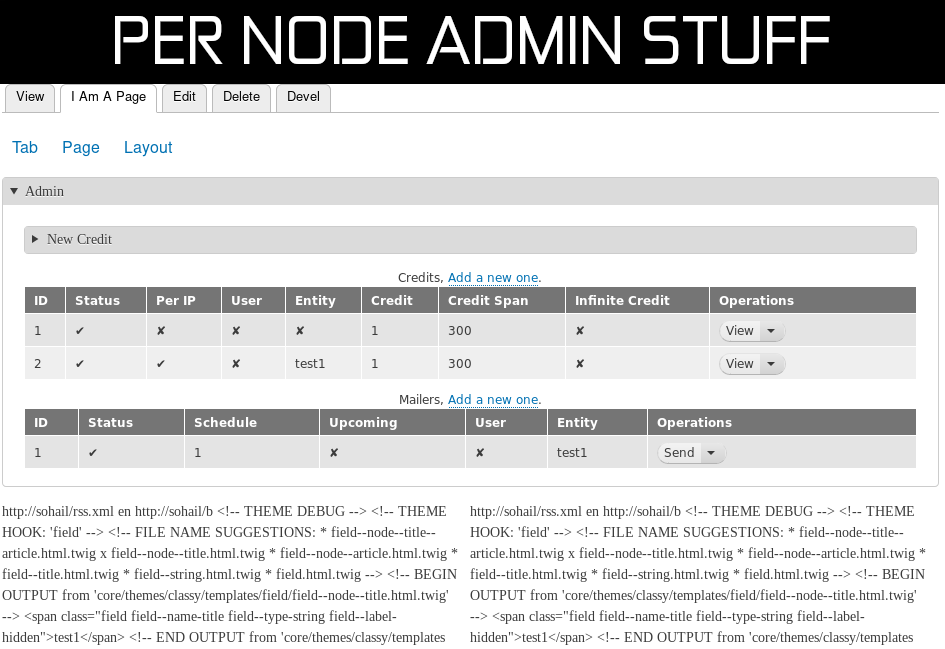Click Status checkmark in mailer row
Image resolution: width=945 pixels, height=649 pixels.
(x=93, y=453)
